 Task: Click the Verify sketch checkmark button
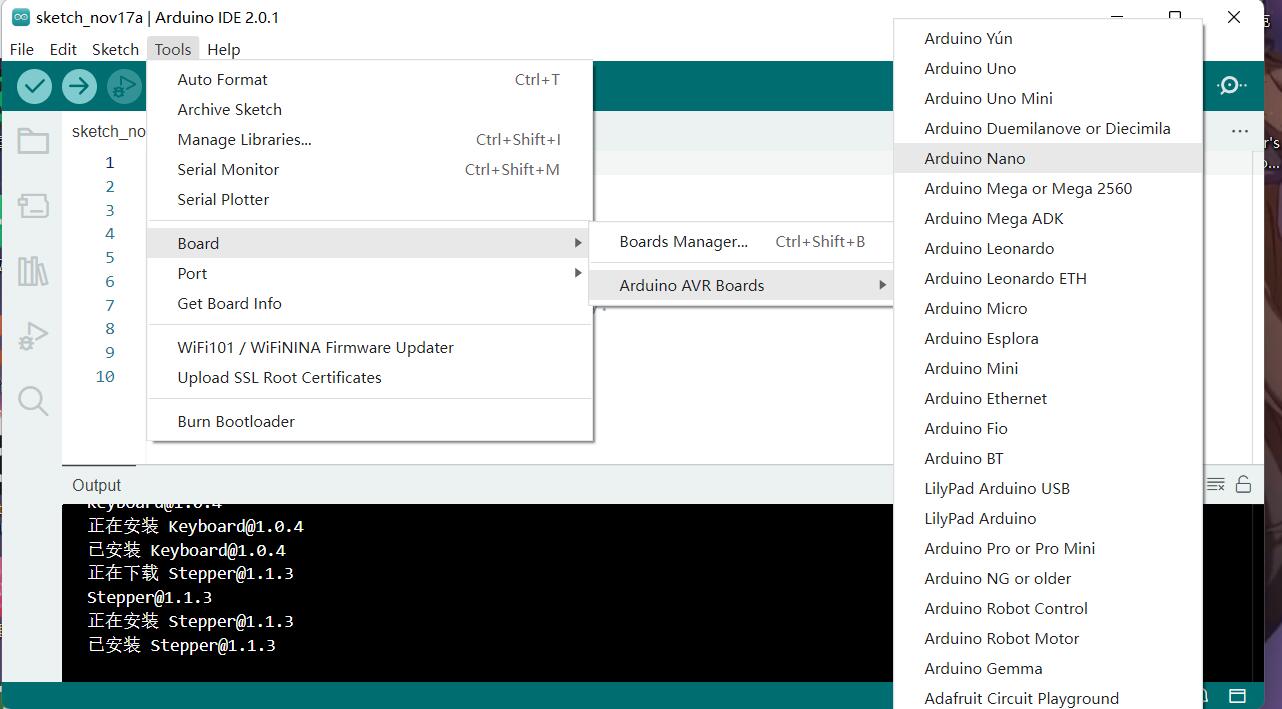point(34,86)
